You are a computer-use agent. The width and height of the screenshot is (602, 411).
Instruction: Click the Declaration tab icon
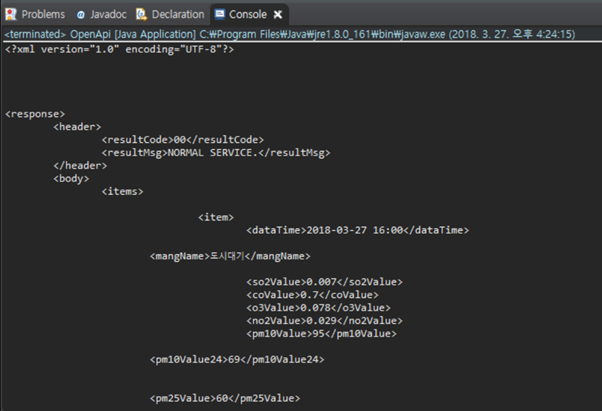(142, 15)
